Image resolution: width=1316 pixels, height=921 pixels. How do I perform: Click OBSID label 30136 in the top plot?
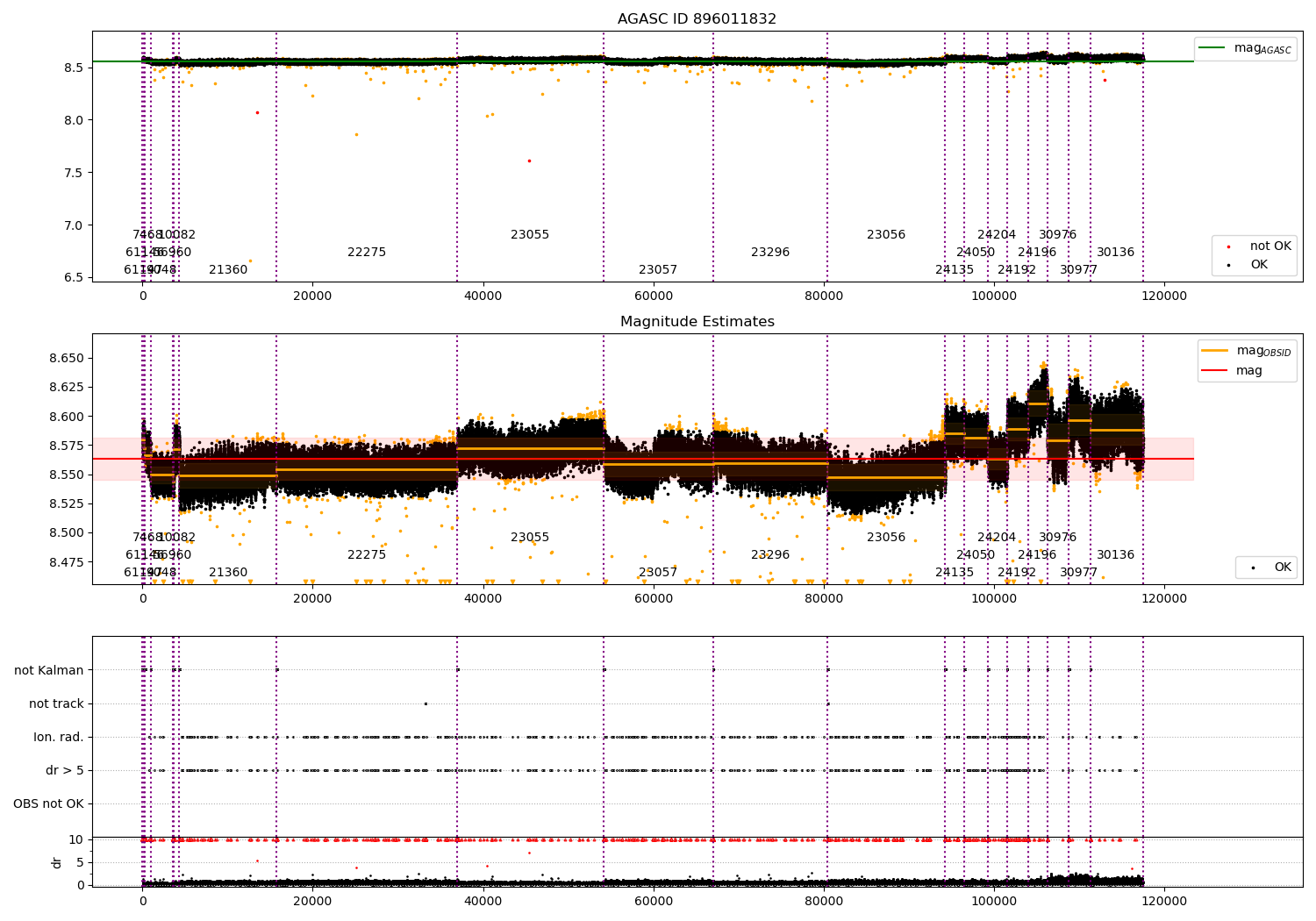pos(1115,253)
